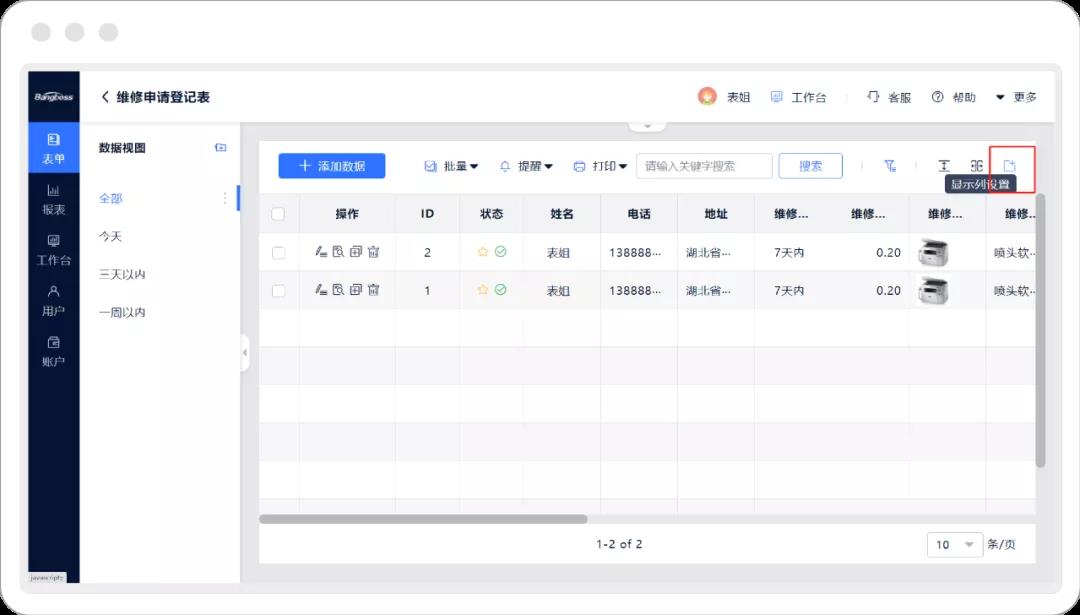Open the column display settings icon
Image resolution: width=1080 pixels, height=615 pixels.
tap(1010, 166)
